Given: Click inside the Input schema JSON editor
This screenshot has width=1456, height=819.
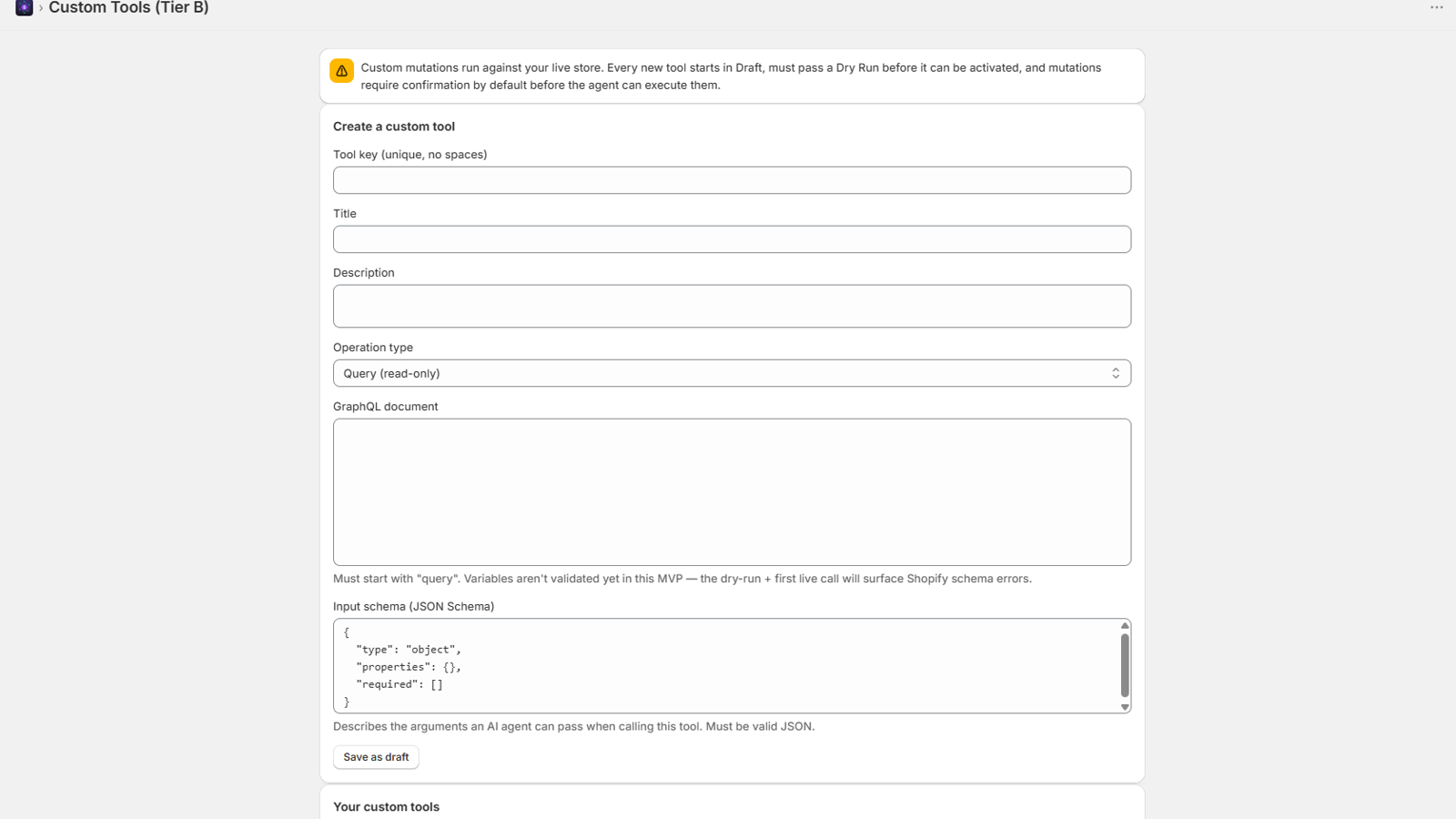Looking at the screenshot, I should 726,666.
